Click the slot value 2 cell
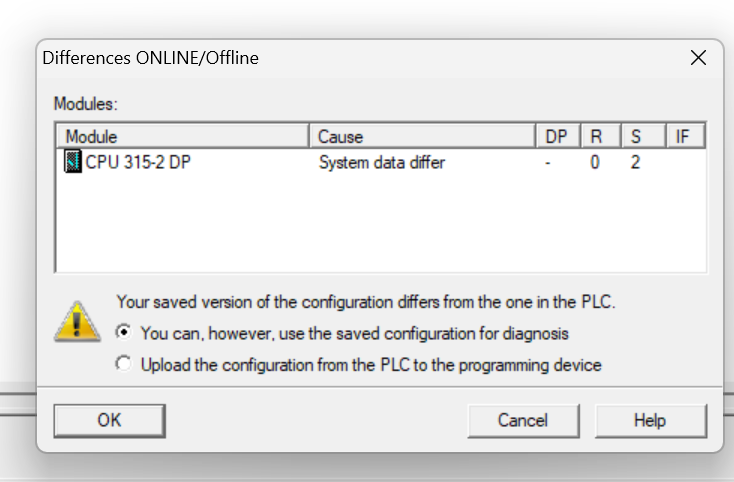This screenshot has width=734, height=482. (635, 162)
